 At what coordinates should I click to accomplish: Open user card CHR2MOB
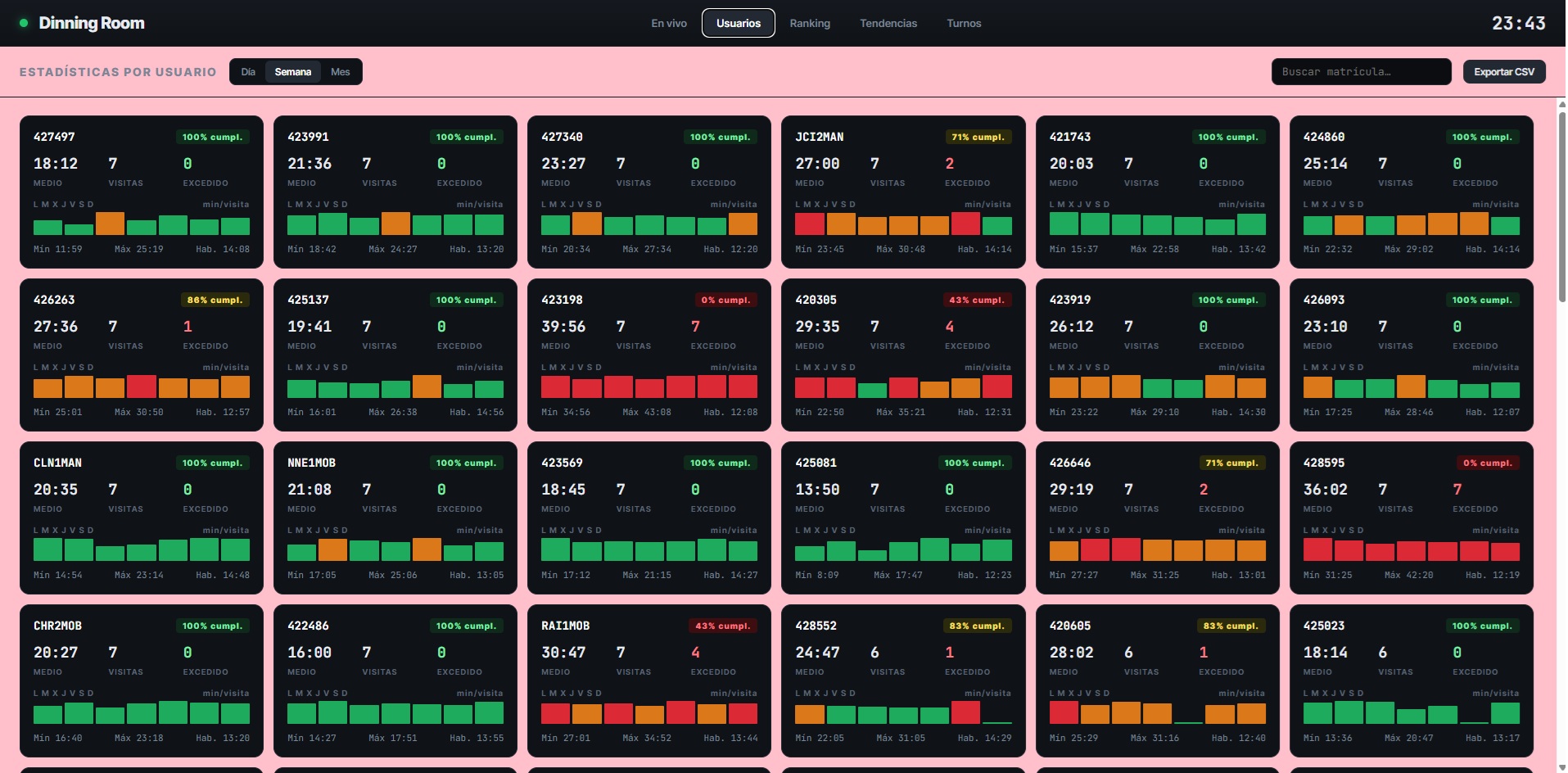tap(142, 680)
